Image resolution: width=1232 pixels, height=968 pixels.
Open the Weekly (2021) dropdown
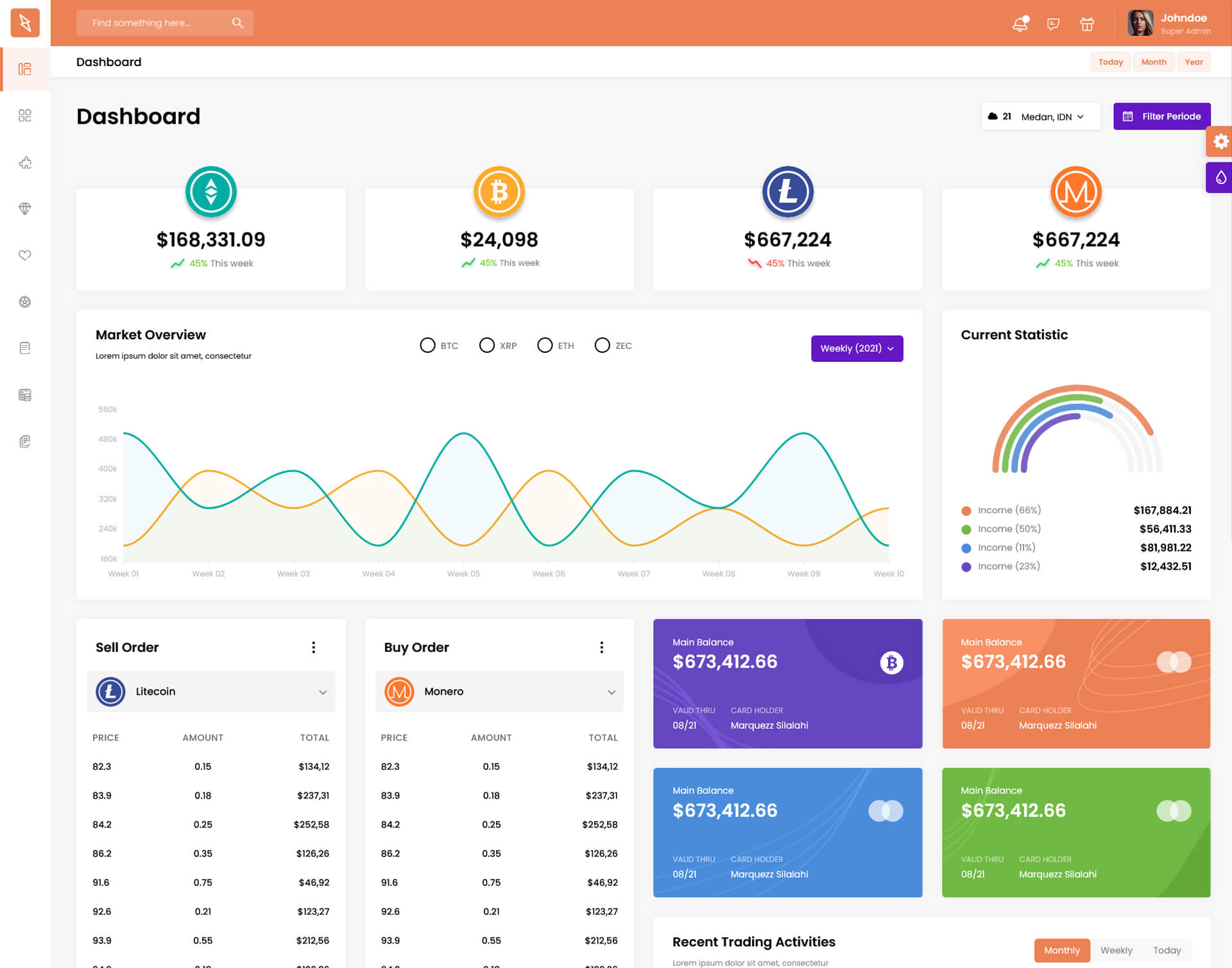coord(857,348)
